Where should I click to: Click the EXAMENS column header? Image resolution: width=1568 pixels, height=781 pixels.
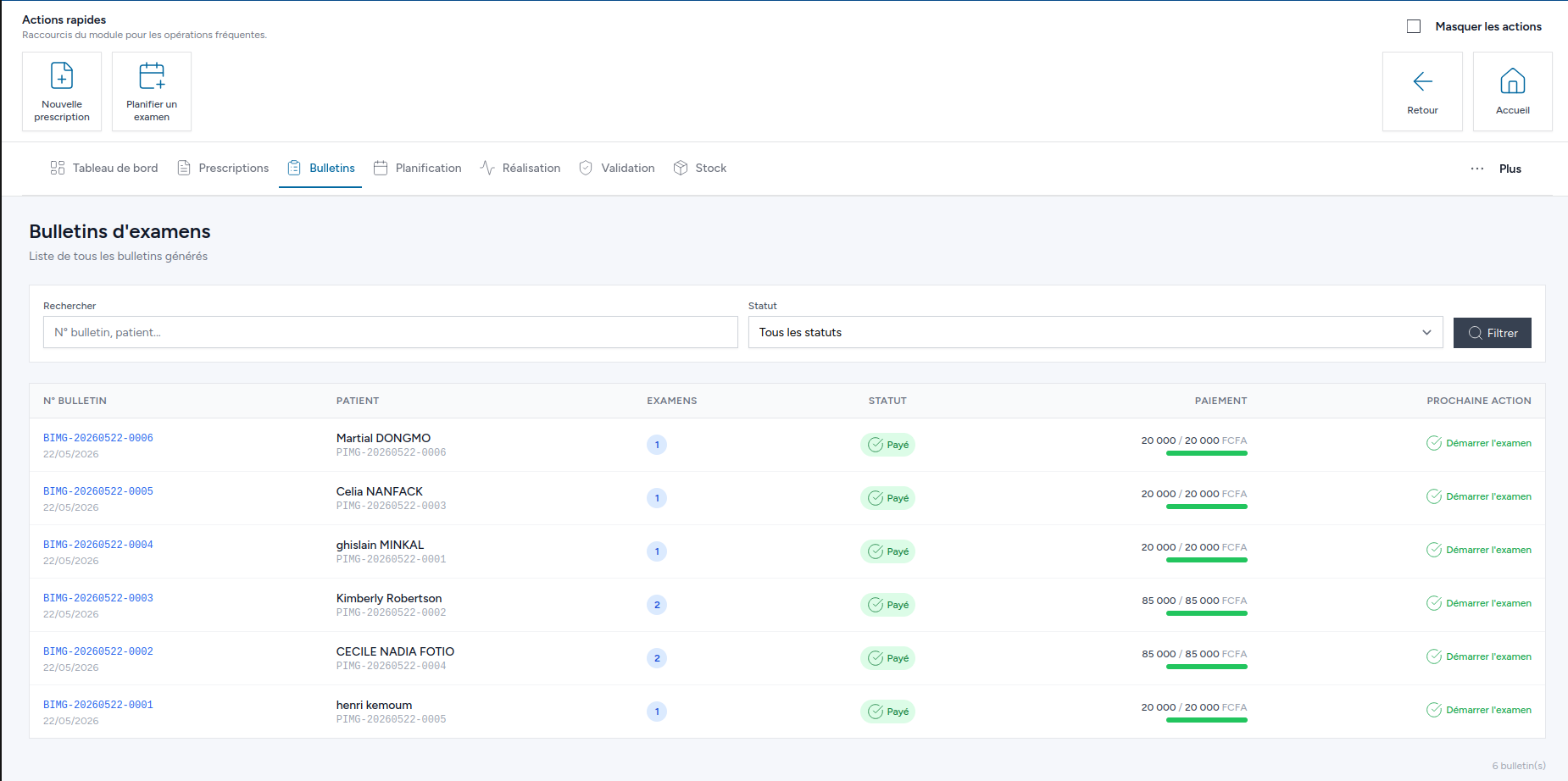click(672, 401)
